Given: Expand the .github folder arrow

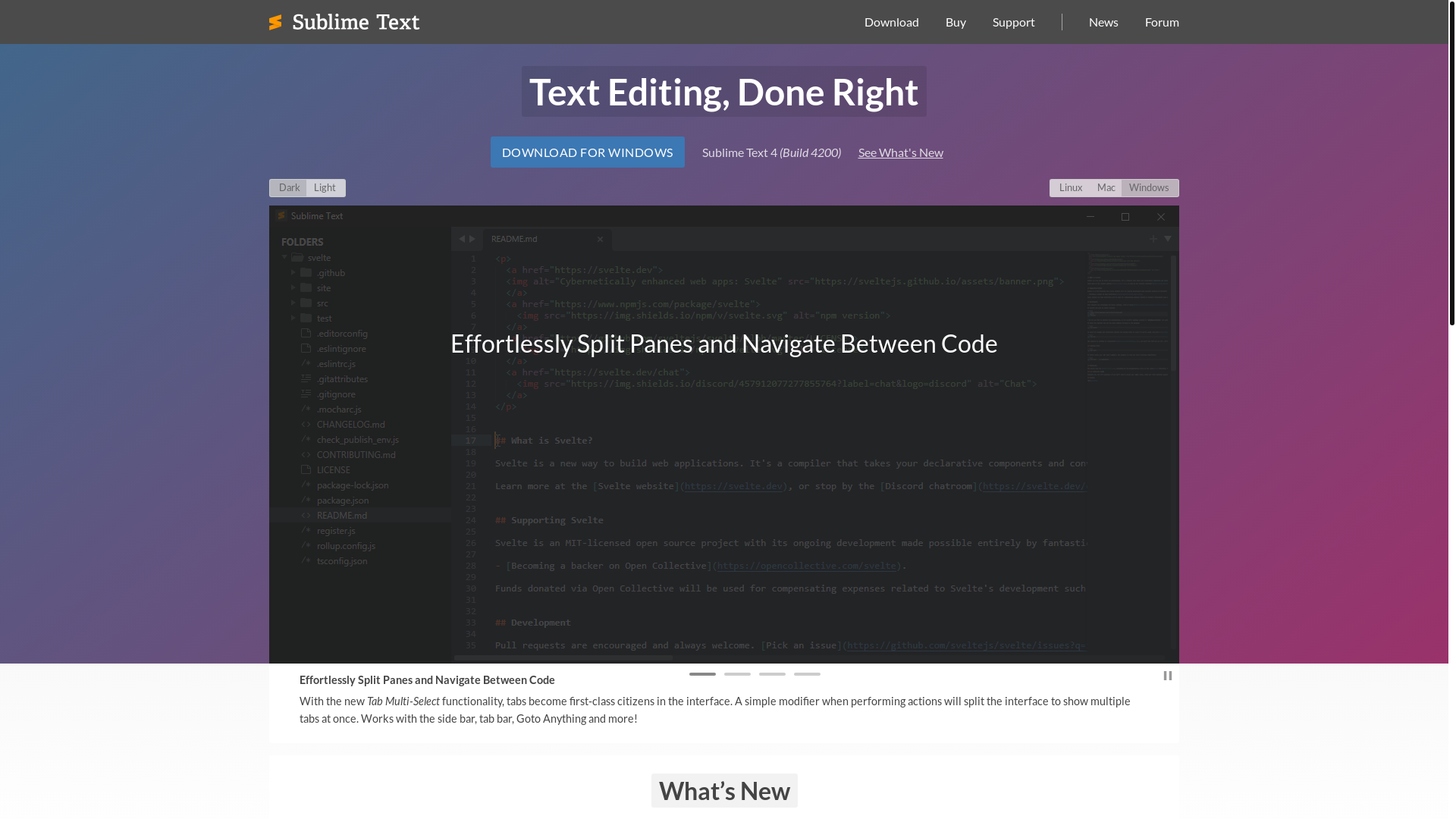Looking at the screenshot, I should tap(293, 273).
